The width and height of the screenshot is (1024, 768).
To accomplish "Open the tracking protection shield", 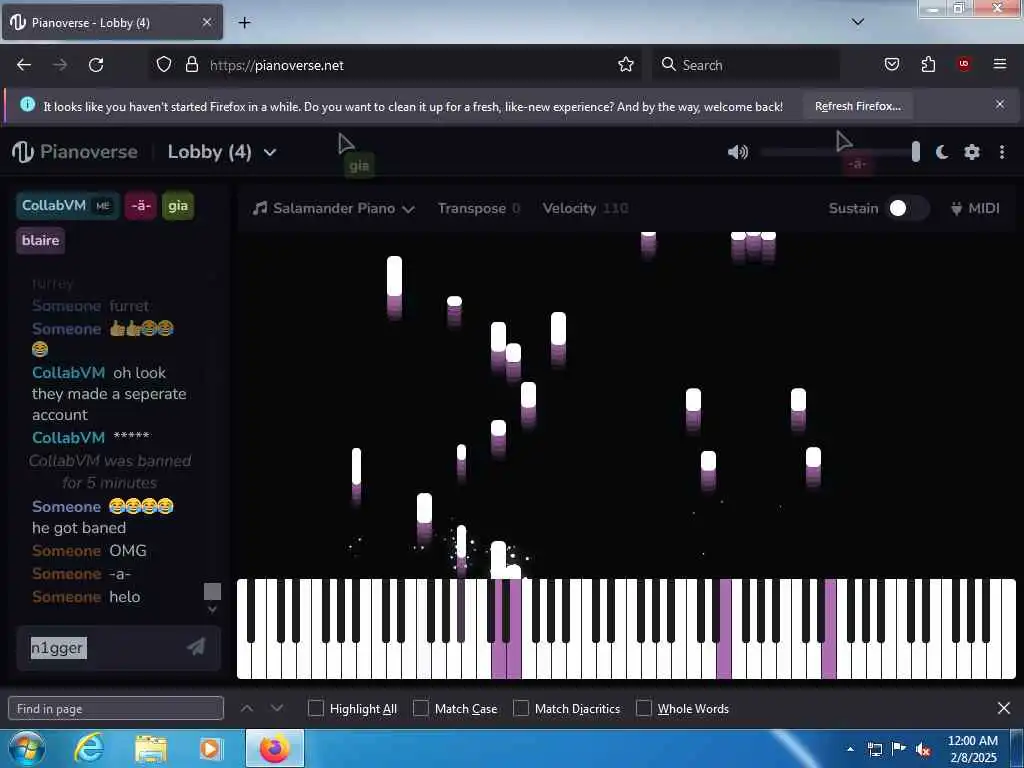I will point(164,65).
